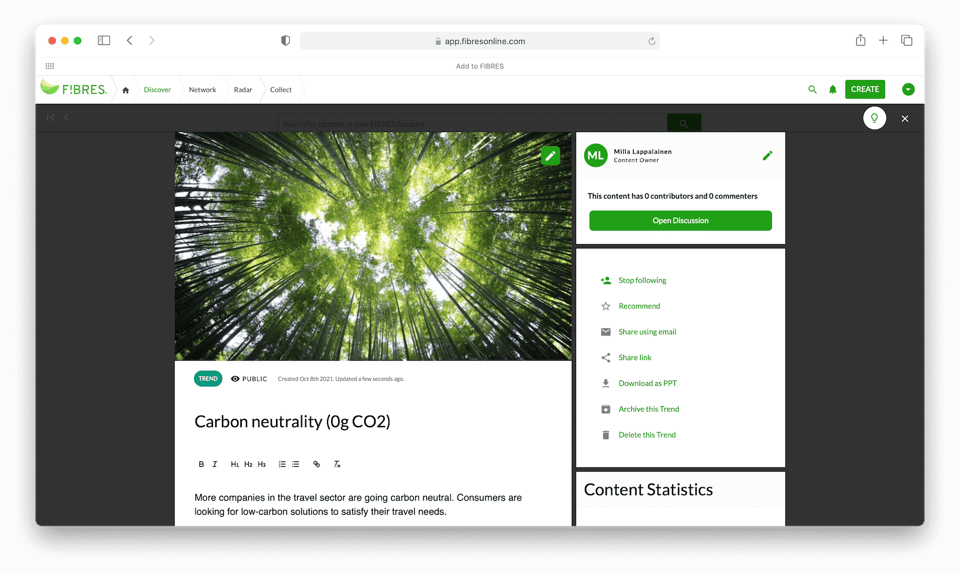Open the green account dropdown arrow
Image resolution: width=960 pixels, height=573 pixels.
(908, 90)
